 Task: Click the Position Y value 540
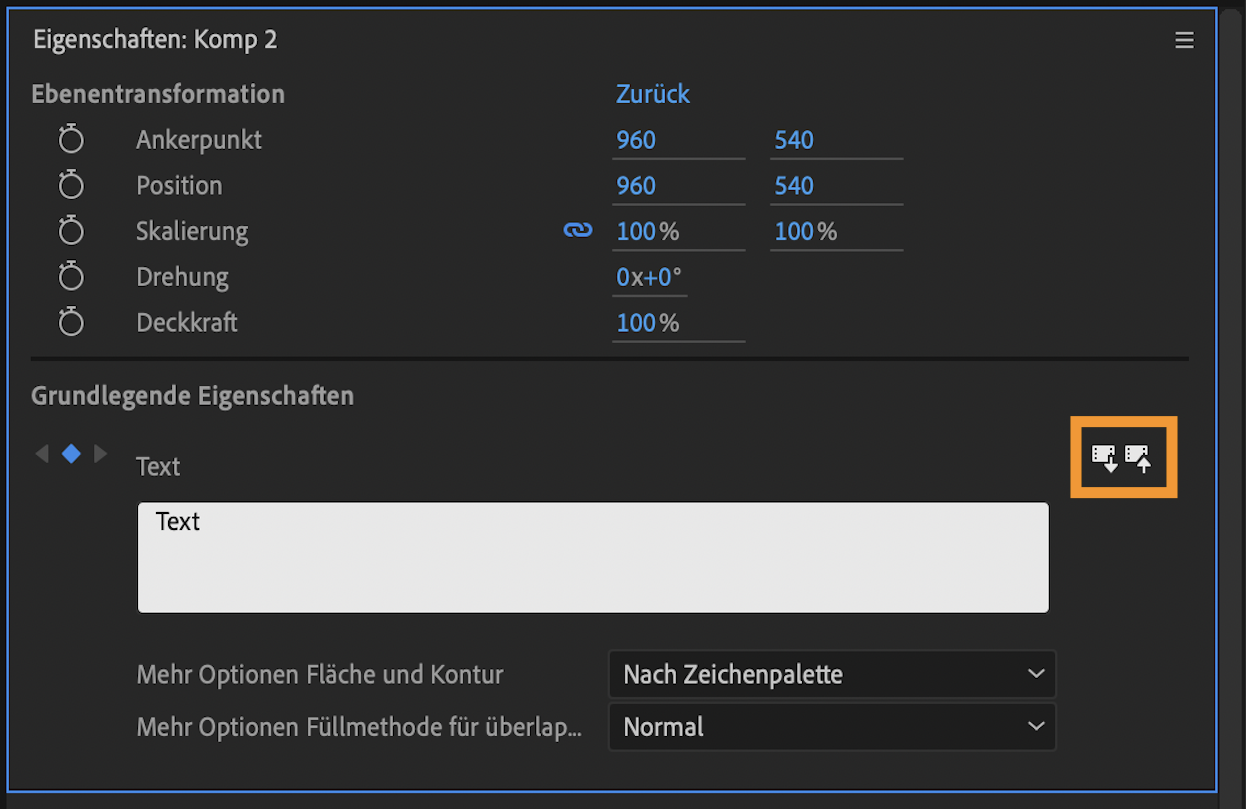[x=794, y=186]
